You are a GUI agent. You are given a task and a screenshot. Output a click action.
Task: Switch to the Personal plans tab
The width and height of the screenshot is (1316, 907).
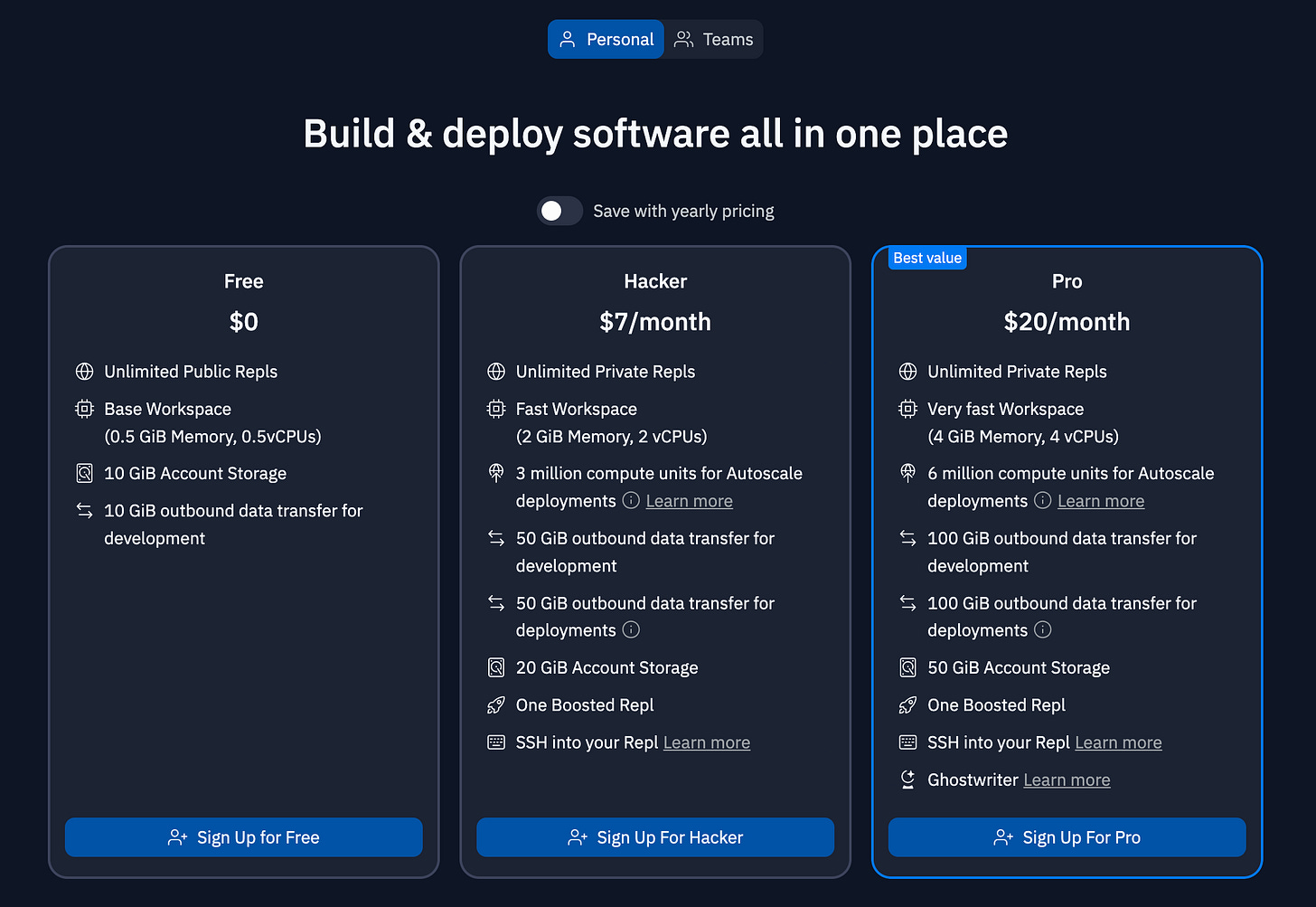click(x=606, y=39)
